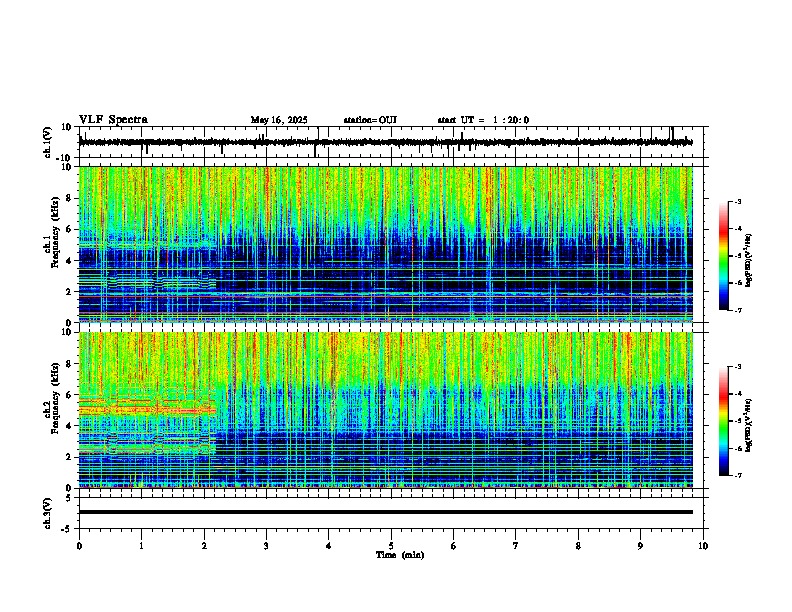Click the ch.2 spectrogram color bar
792x612 pixels.
[724, 421]
